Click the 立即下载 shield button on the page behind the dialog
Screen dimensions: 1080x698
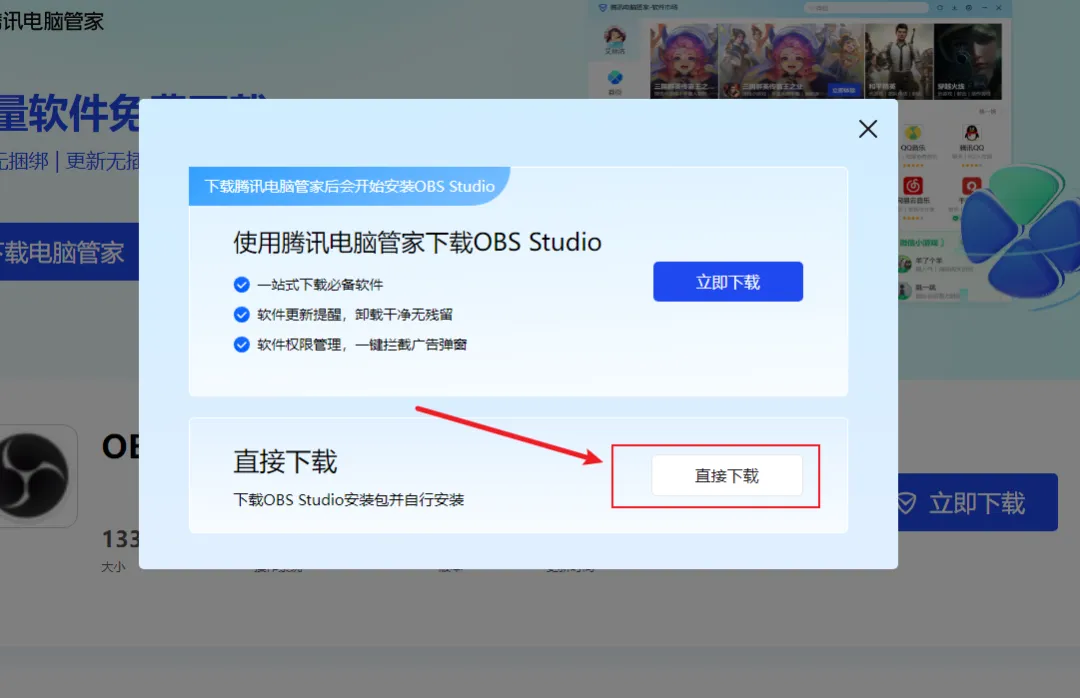(x=978, y=502)
